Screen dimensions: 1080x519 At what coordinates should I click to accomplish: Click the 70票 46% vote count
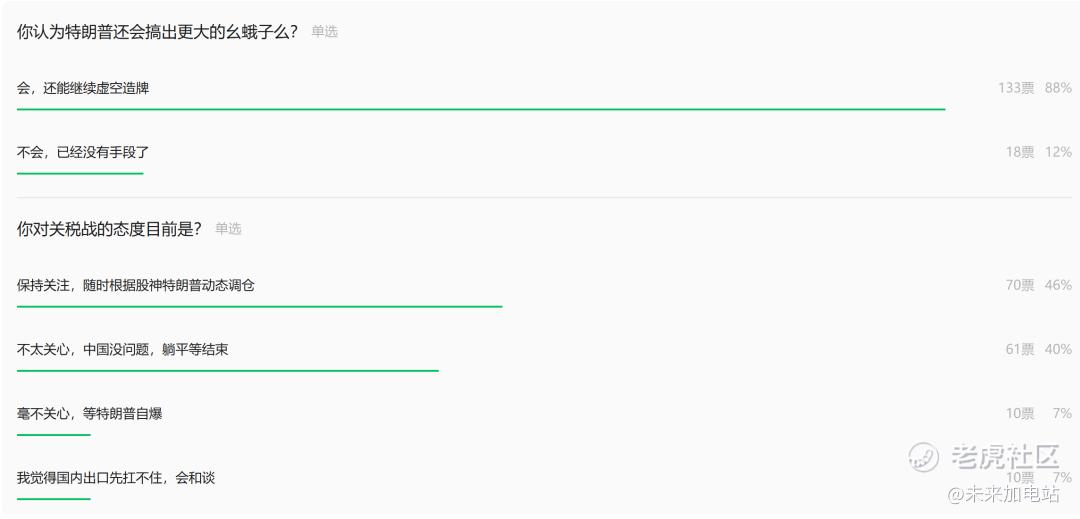(x=1039, y=285)
